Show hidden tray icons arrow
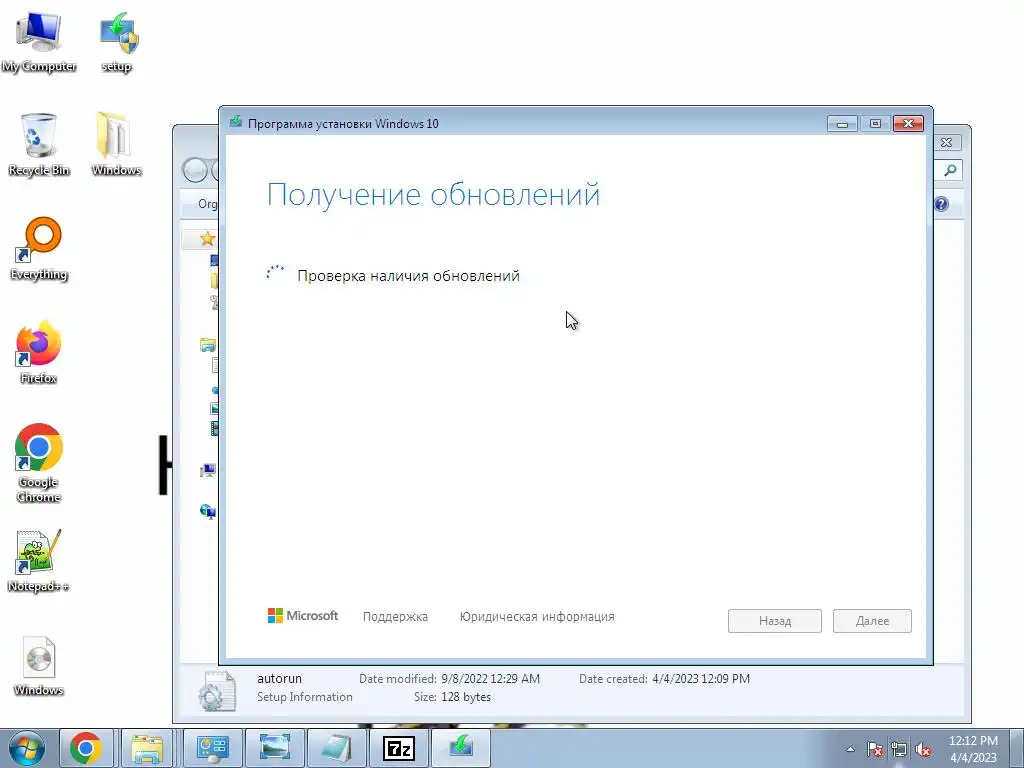 (850, 750)
